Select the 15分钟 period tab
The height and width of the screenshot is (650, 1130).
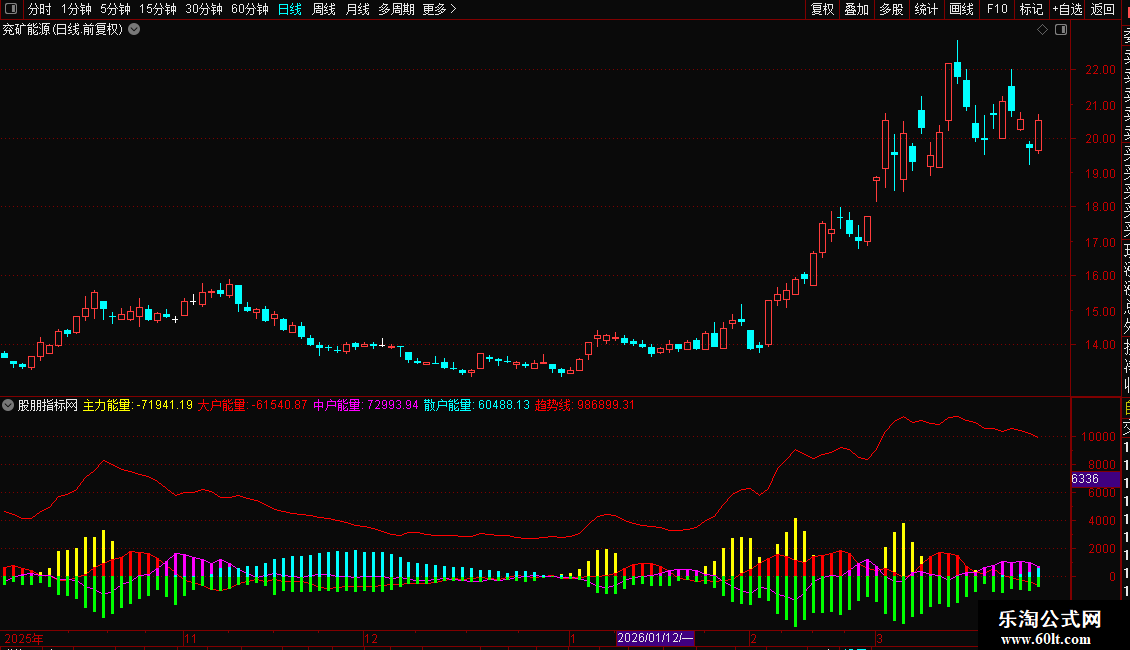tap(158, 9)
